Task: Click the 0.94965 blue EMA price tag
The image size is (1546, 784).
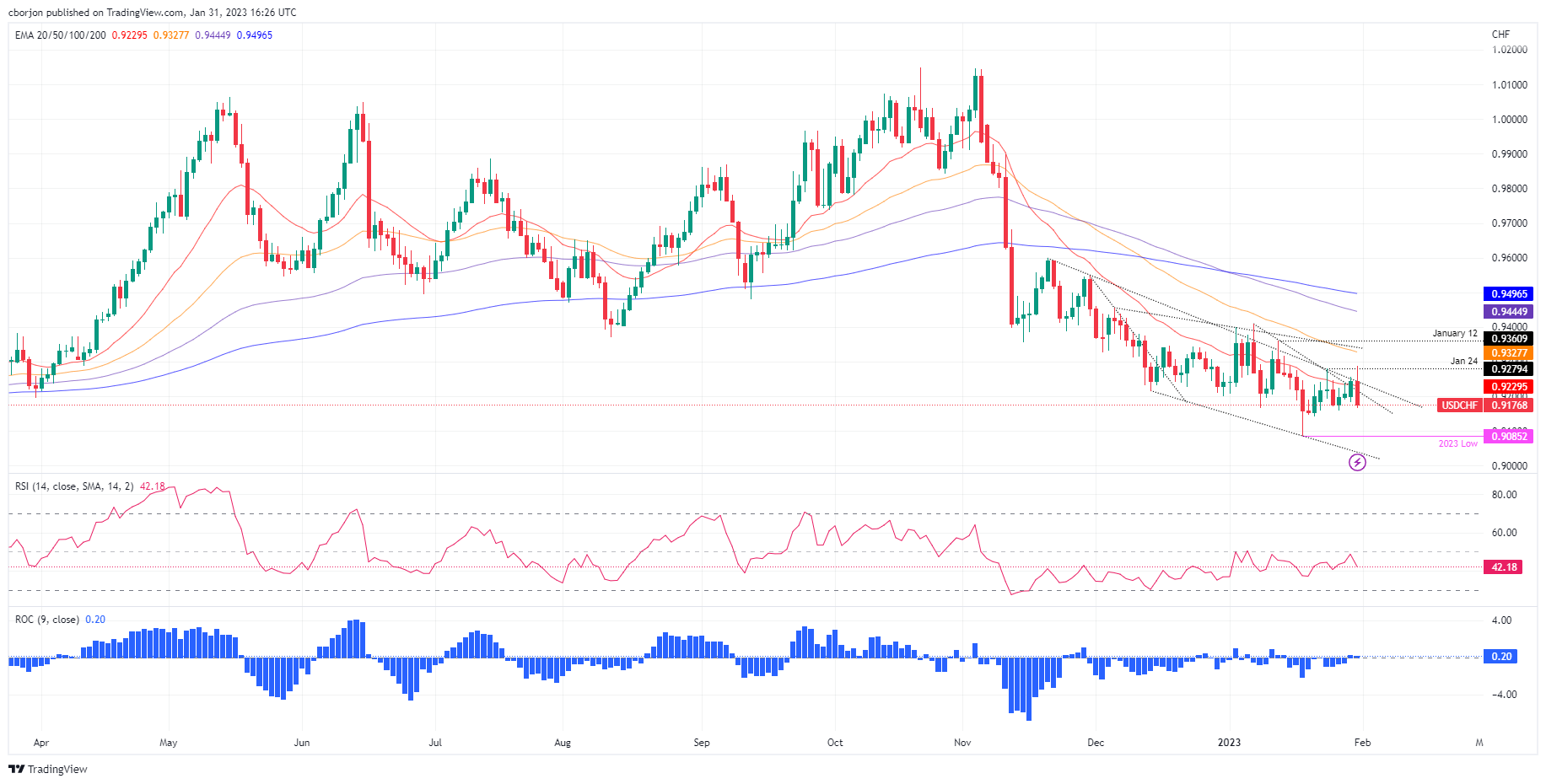Action: coord(1509,294)
